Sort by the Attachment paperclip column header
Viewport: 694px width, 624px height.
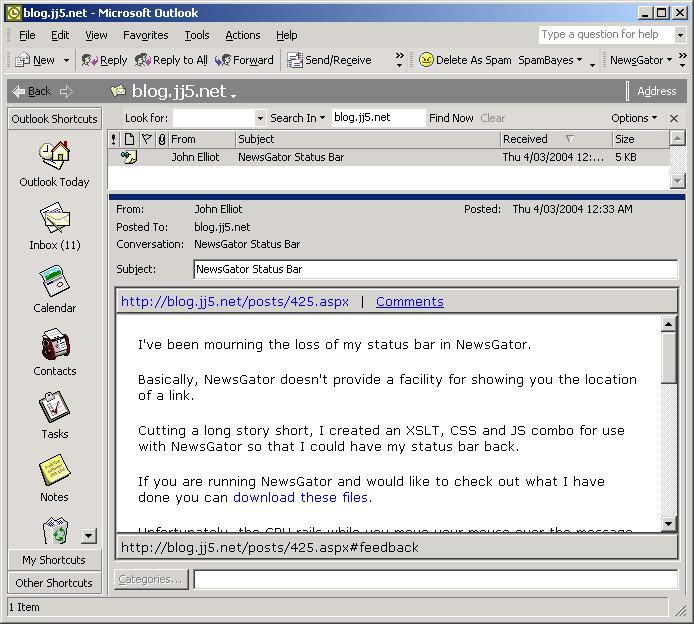(162, 139)
